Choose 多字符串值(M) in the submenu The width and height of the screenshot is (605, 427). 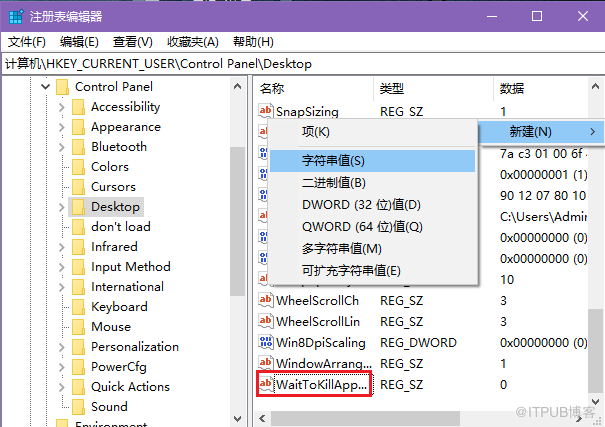[372, 248]
